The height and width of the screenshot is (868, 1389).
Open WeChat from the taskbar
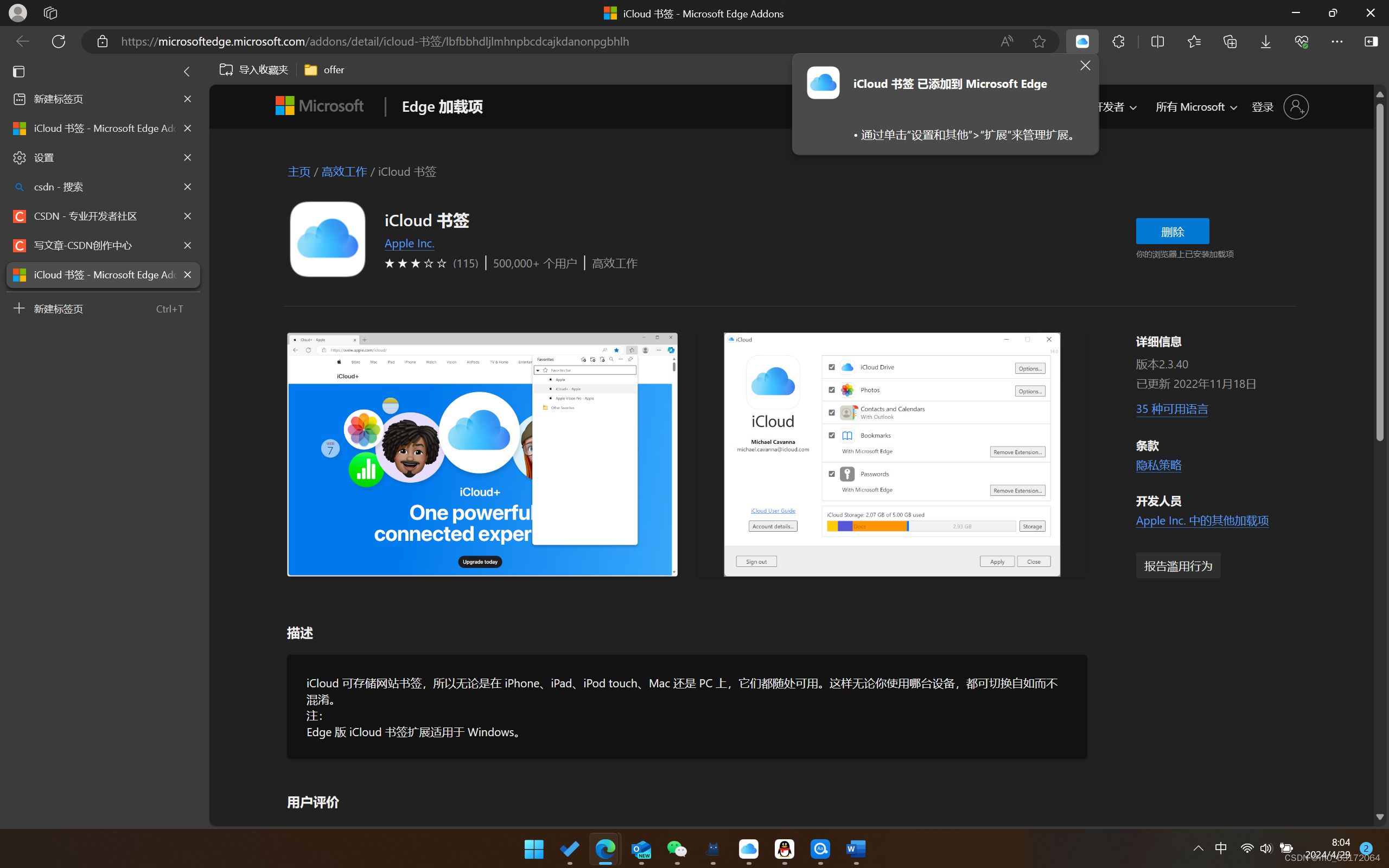pyautogui.click(x=677, y=848)
